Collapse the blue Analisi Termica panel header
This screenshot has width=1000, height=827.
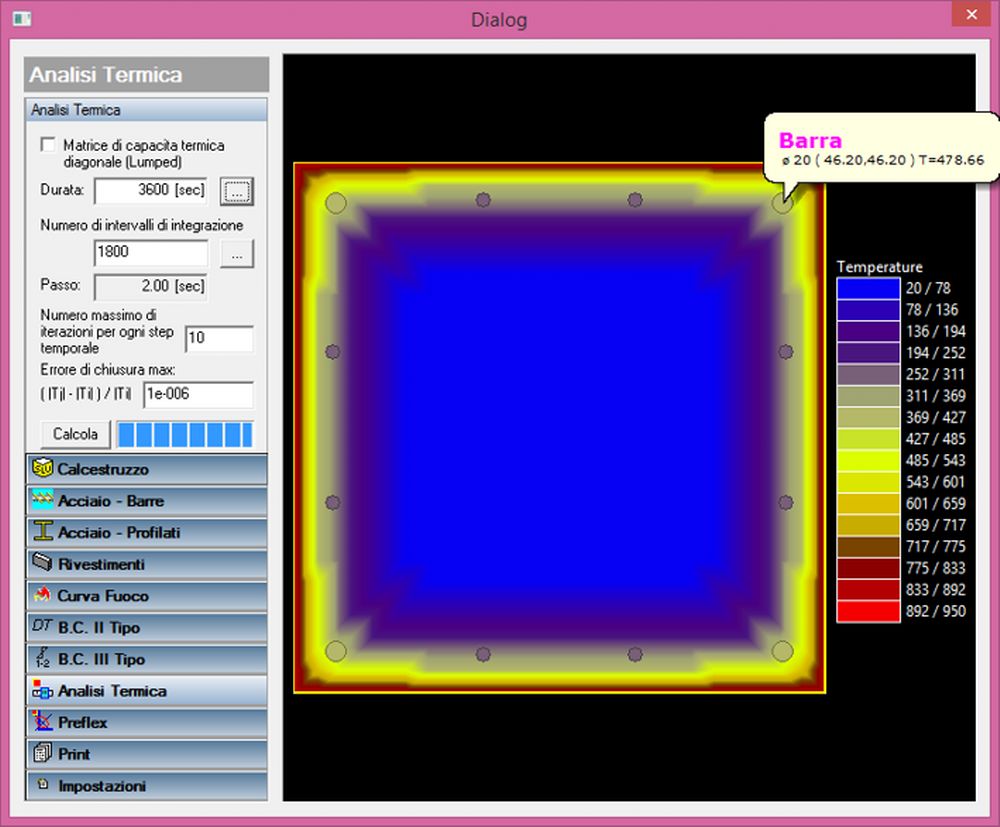146,110
